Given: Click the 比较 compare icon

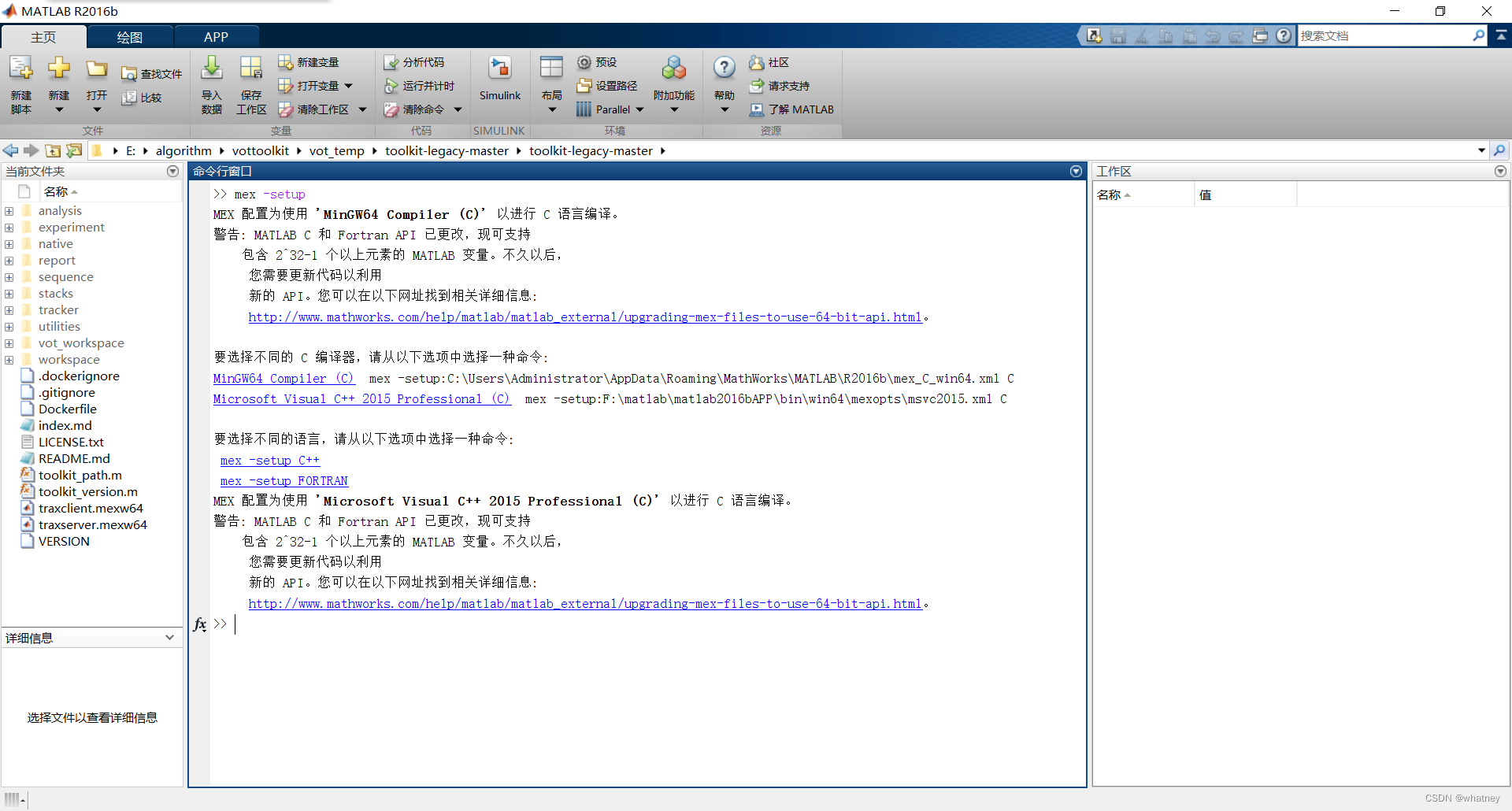Looking at the screenshot, I should pyautogui.click(x=143, y=98).
